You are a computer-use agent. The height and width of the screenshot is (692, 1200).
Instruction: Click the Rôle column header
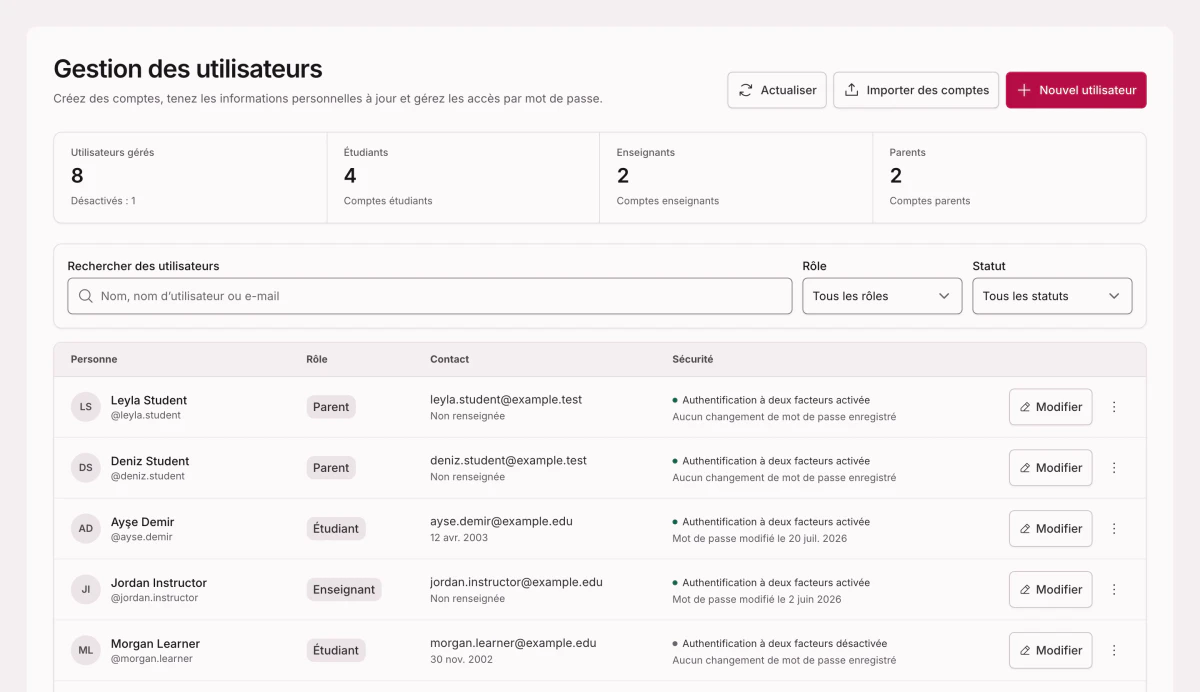pyautogui.click(x=317, y=359)
